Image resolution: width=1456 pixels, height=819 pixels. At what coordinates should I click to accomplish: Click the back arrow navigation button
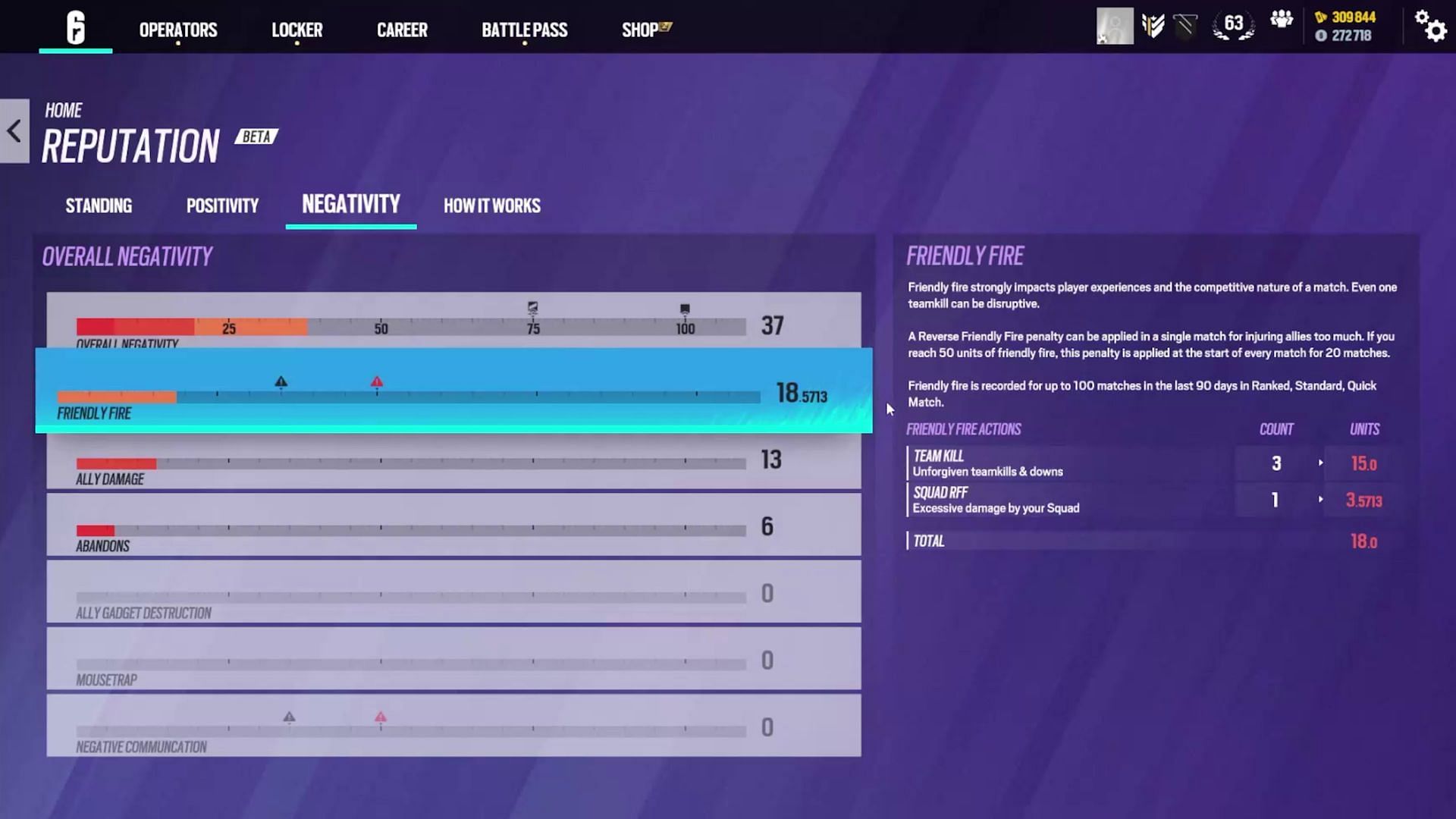[x=14, y=131]
